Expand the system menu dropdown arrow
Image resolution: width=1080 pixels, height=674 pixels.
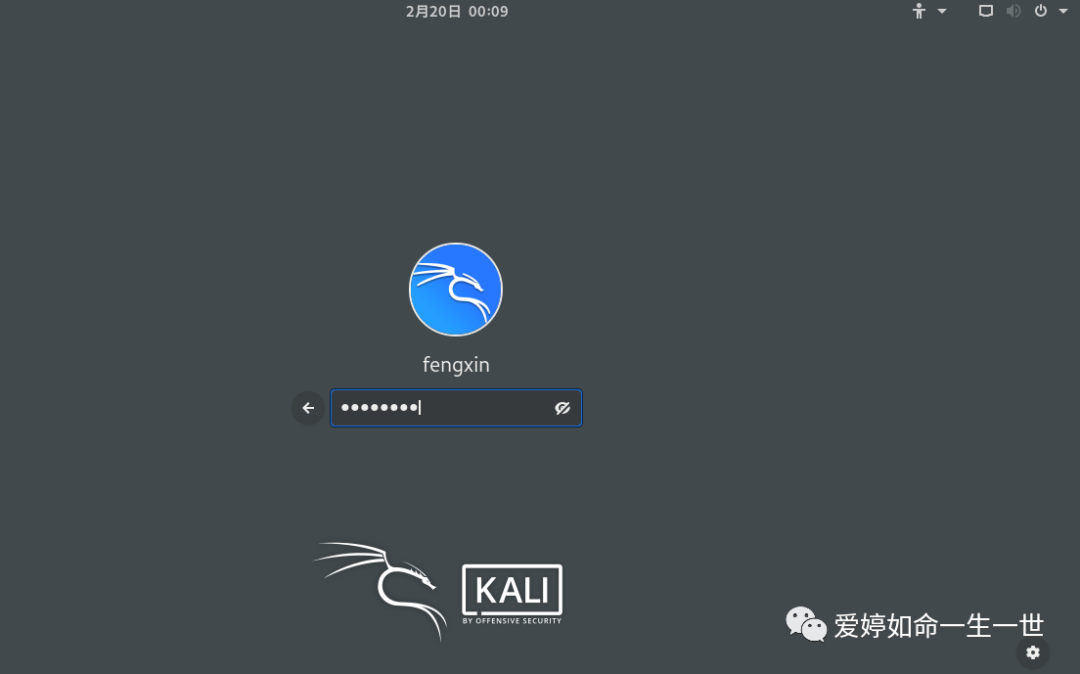point(1063,11)
